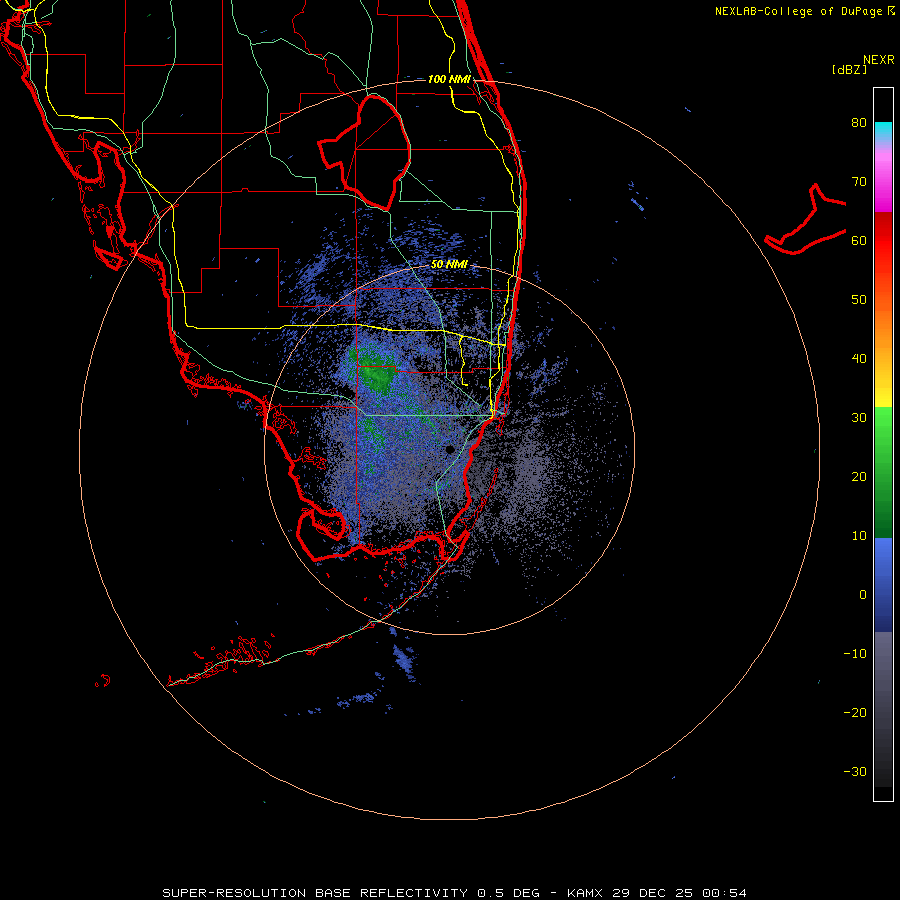The image size is (900, 900).
Task: Click the NEXLAB-College of DuPage credit text
Action: (x=804, y=11)
